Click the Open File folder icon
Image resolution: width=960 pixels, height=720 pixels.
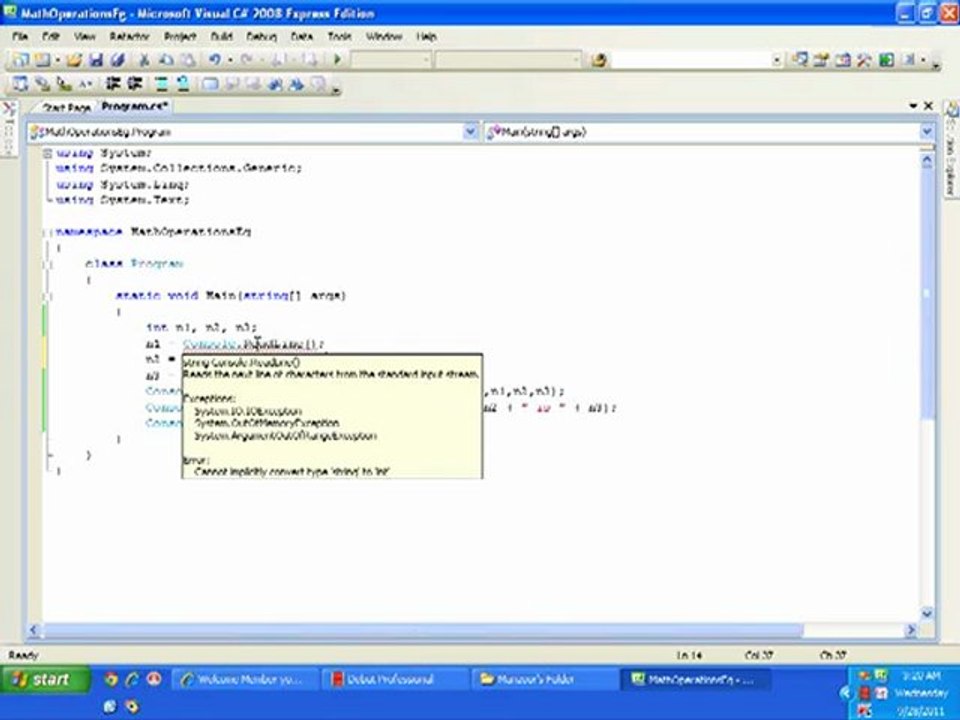point(75,59)
